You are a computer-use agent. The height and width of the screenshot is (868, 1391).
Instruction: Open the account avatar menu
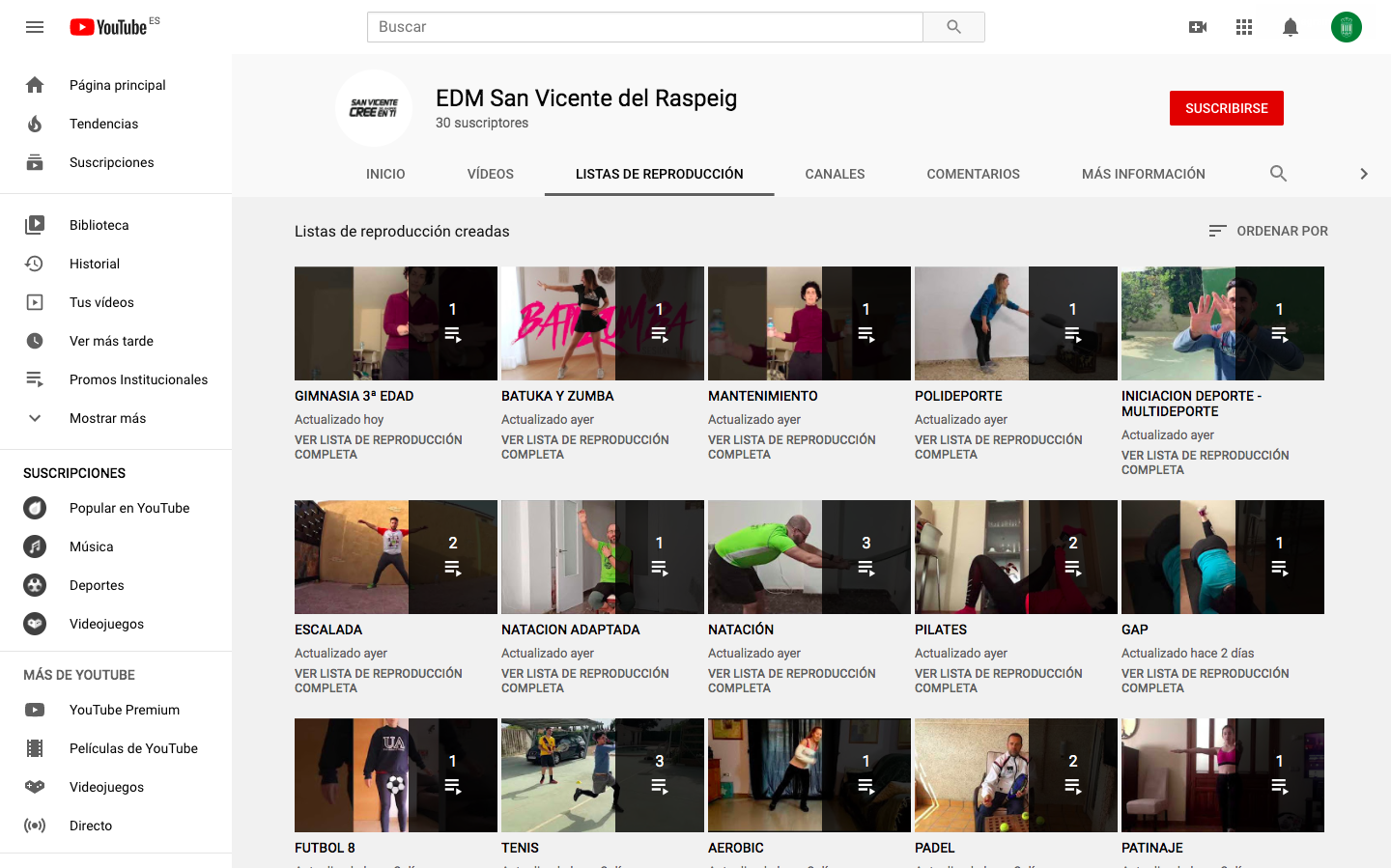(1347, 27)
